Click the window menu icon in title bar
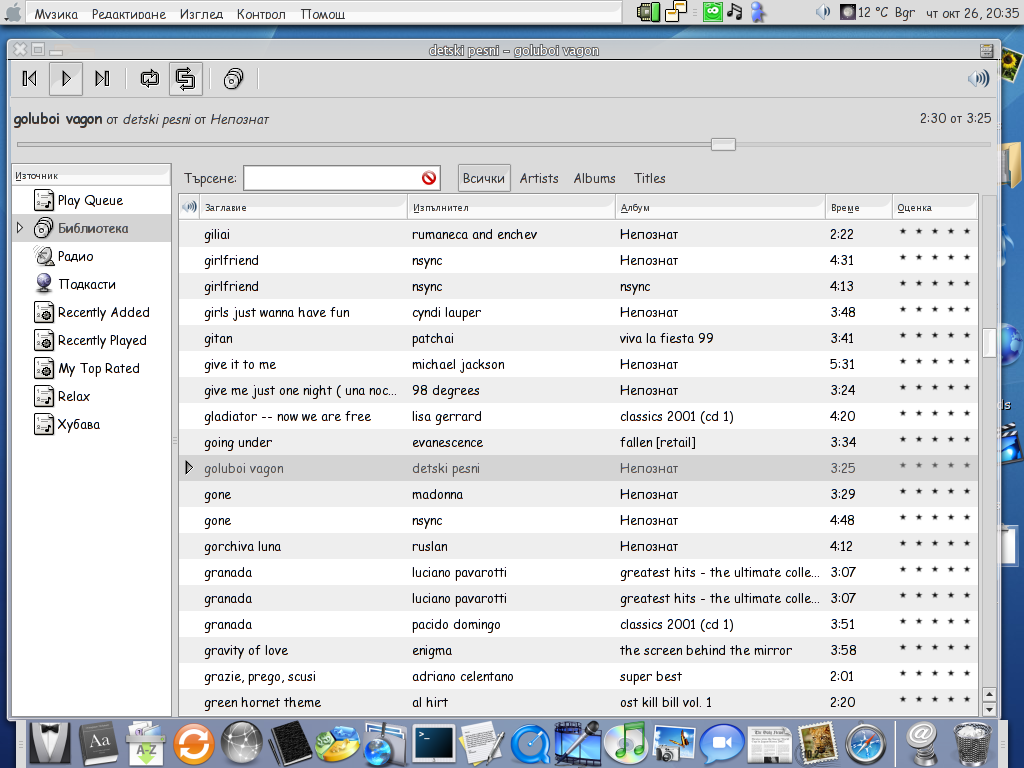 987,50
